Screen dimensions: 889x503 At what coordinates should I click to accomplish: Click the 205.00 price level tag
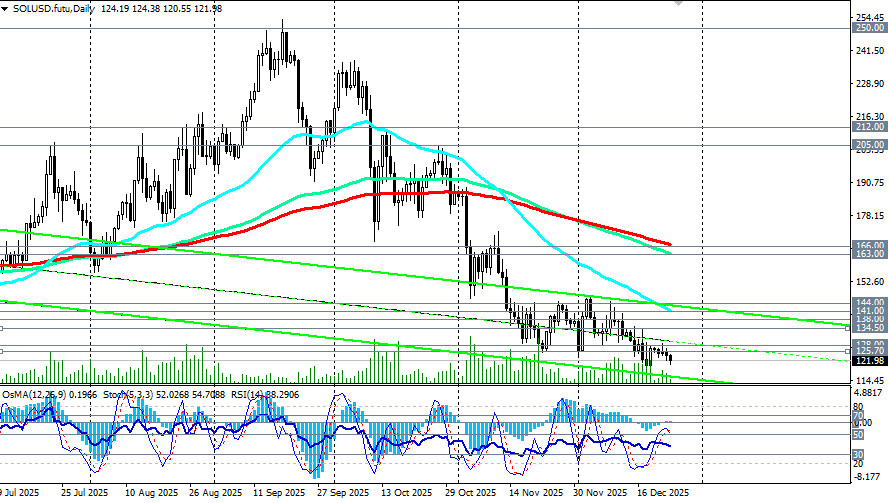pyautogui.click(x=869, y=145)
